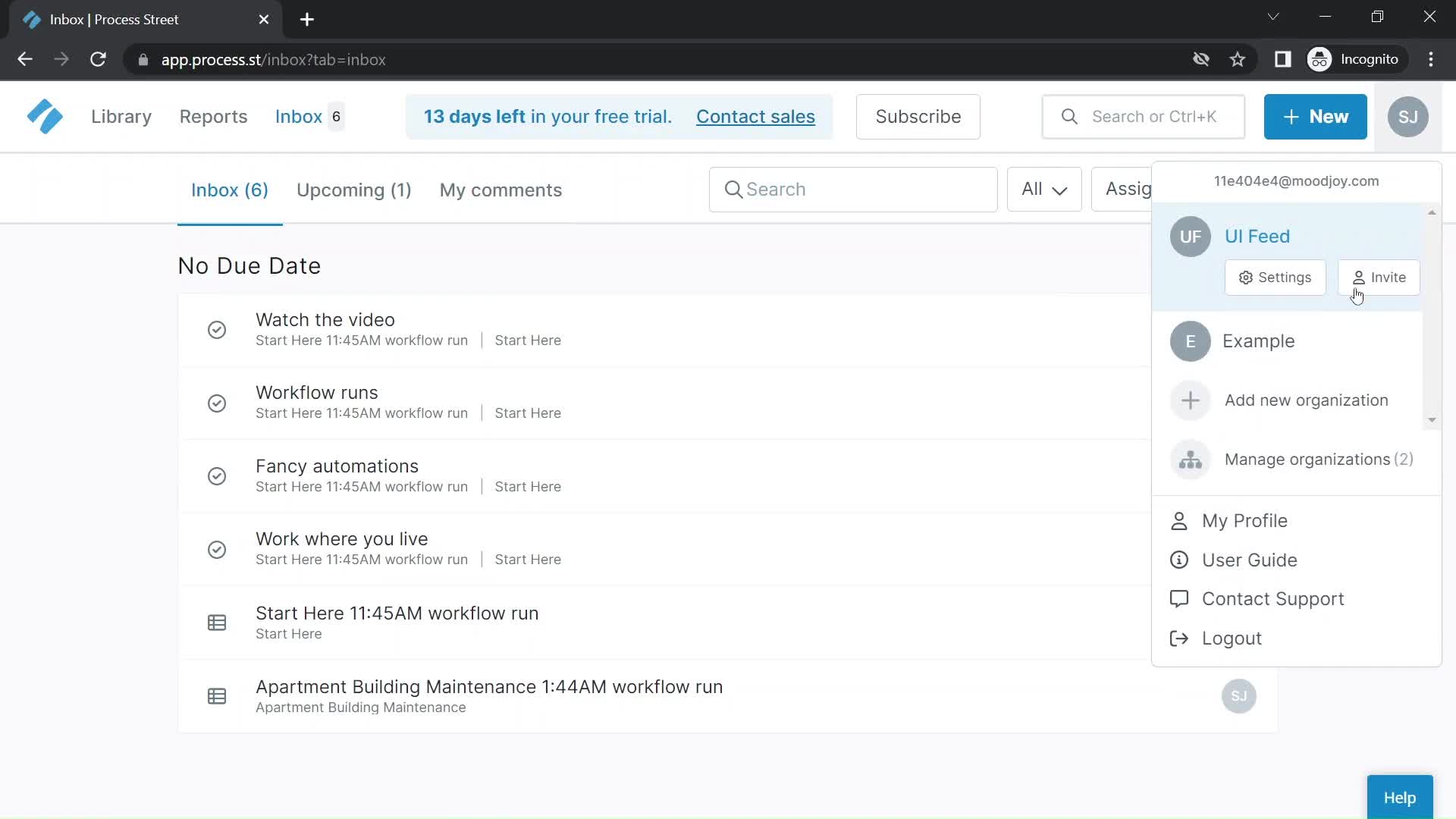1456x819 pixels.
Task: Click the Logout menu item
Action: (1232, 638)
